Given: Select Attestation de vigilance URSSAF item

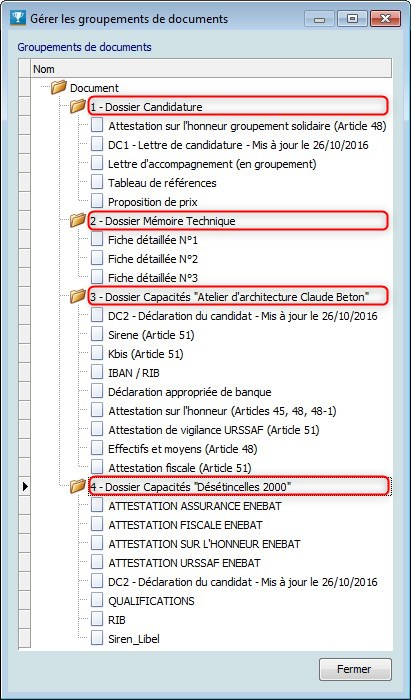Looking at the screenshot, I should pyautogui.click(x=214, y=430).
